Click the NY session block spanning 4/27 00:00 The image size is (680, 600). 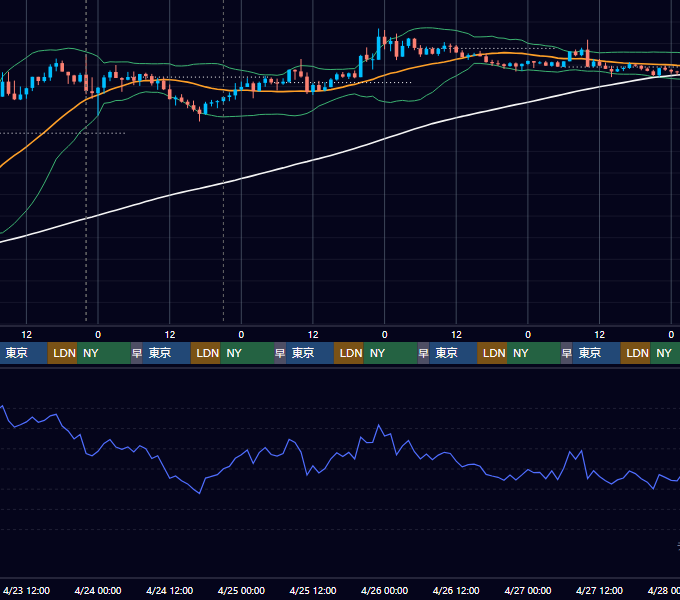pyautogui.click(x=533, y=353)
